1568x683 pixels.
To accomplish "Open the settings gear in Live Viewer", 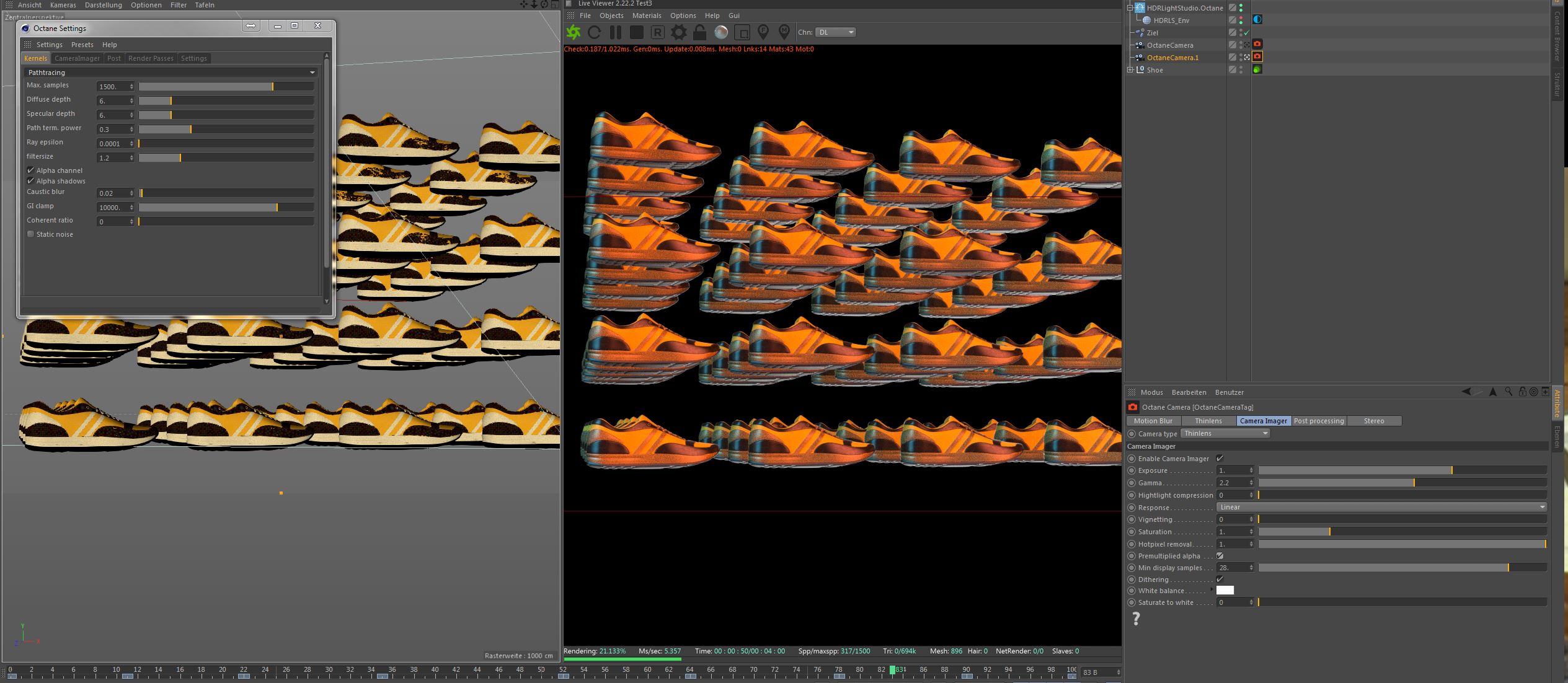I will click(679, 32).
